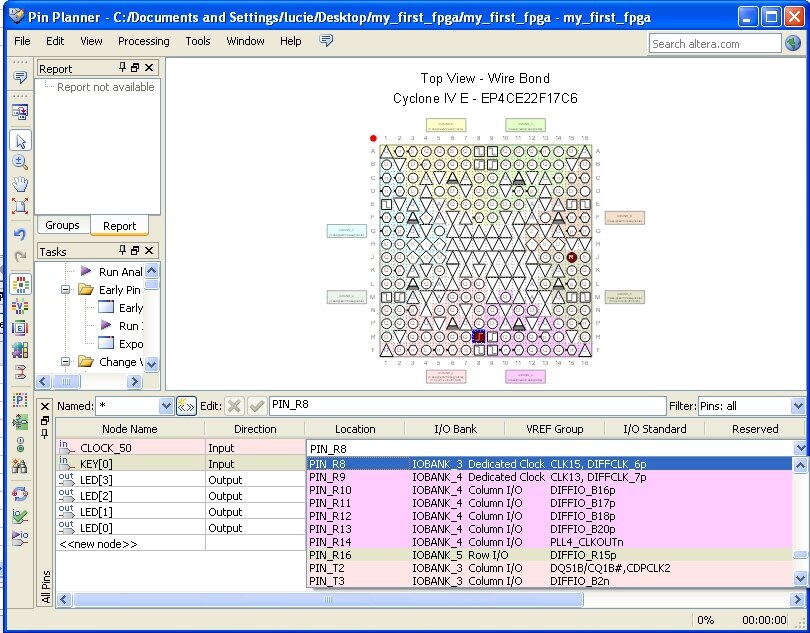810x633 pixels.
Task: Collapse the Early Pin folder in Tasks
Action: [66, 290]
